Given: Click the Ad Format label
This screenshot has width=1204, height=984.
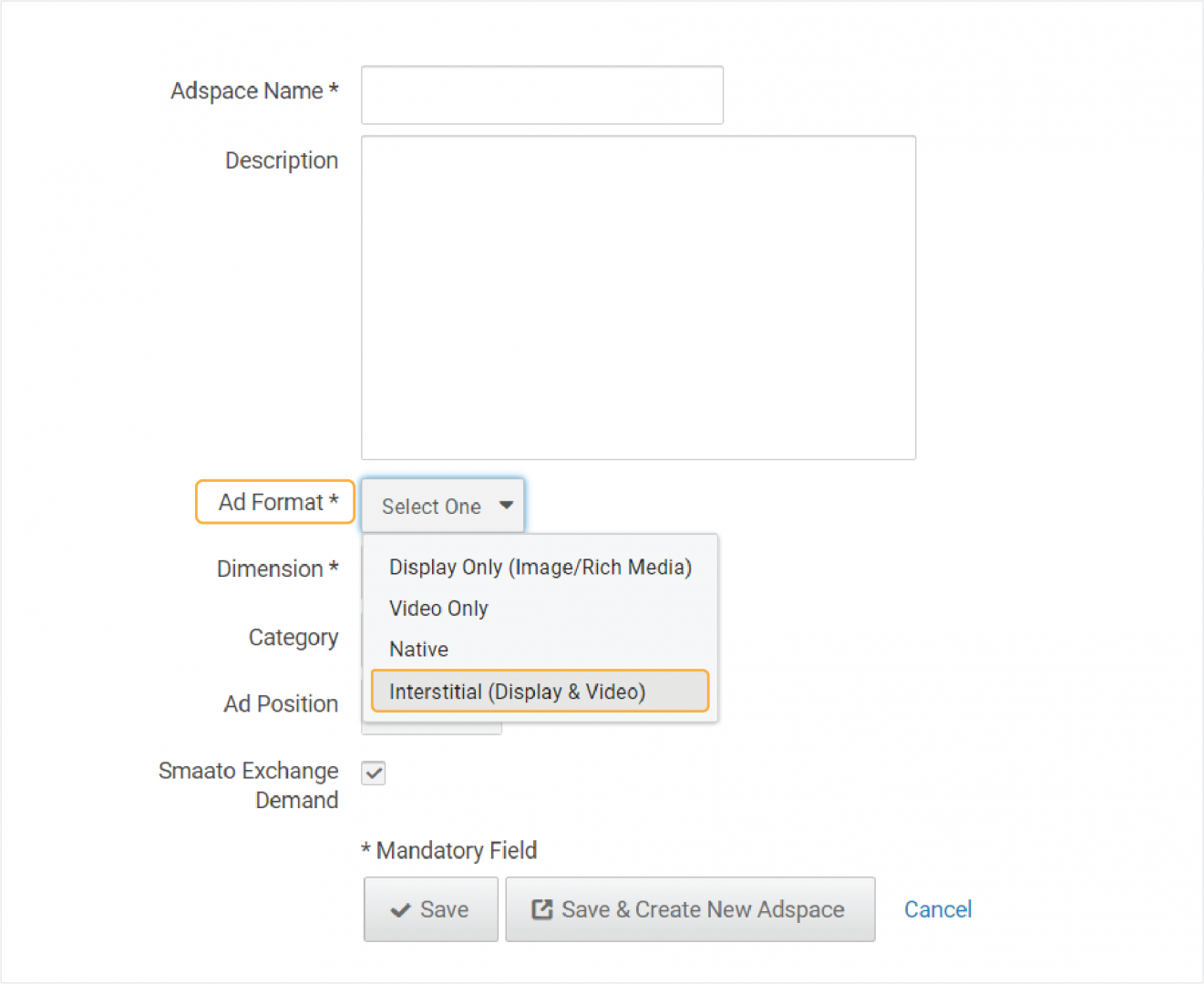Looking at the screenshot, I should click(274, 501).
